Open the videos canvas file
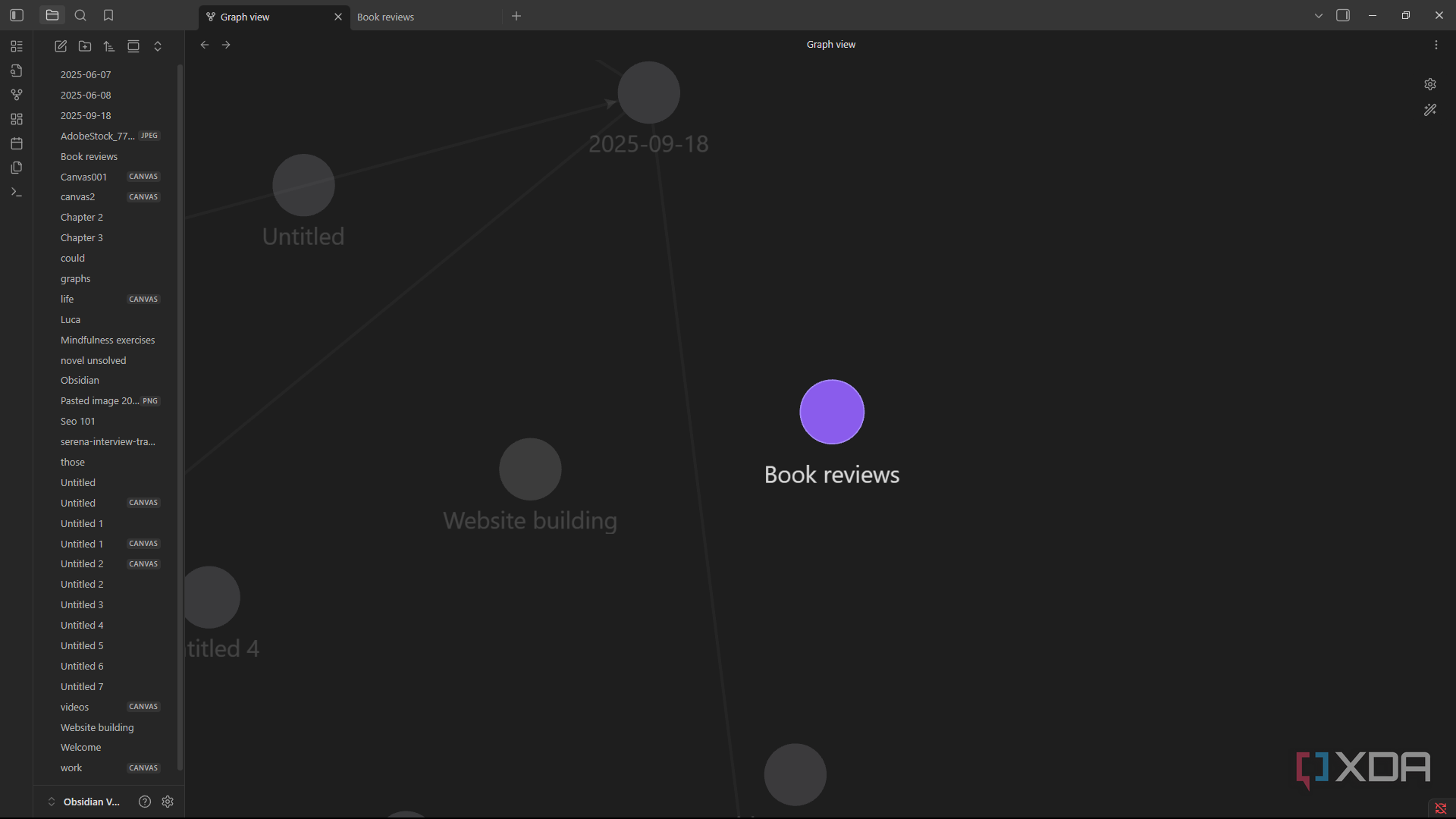Image resolution: width=1456 pixels, height=819 pixels. coord(109,707)
